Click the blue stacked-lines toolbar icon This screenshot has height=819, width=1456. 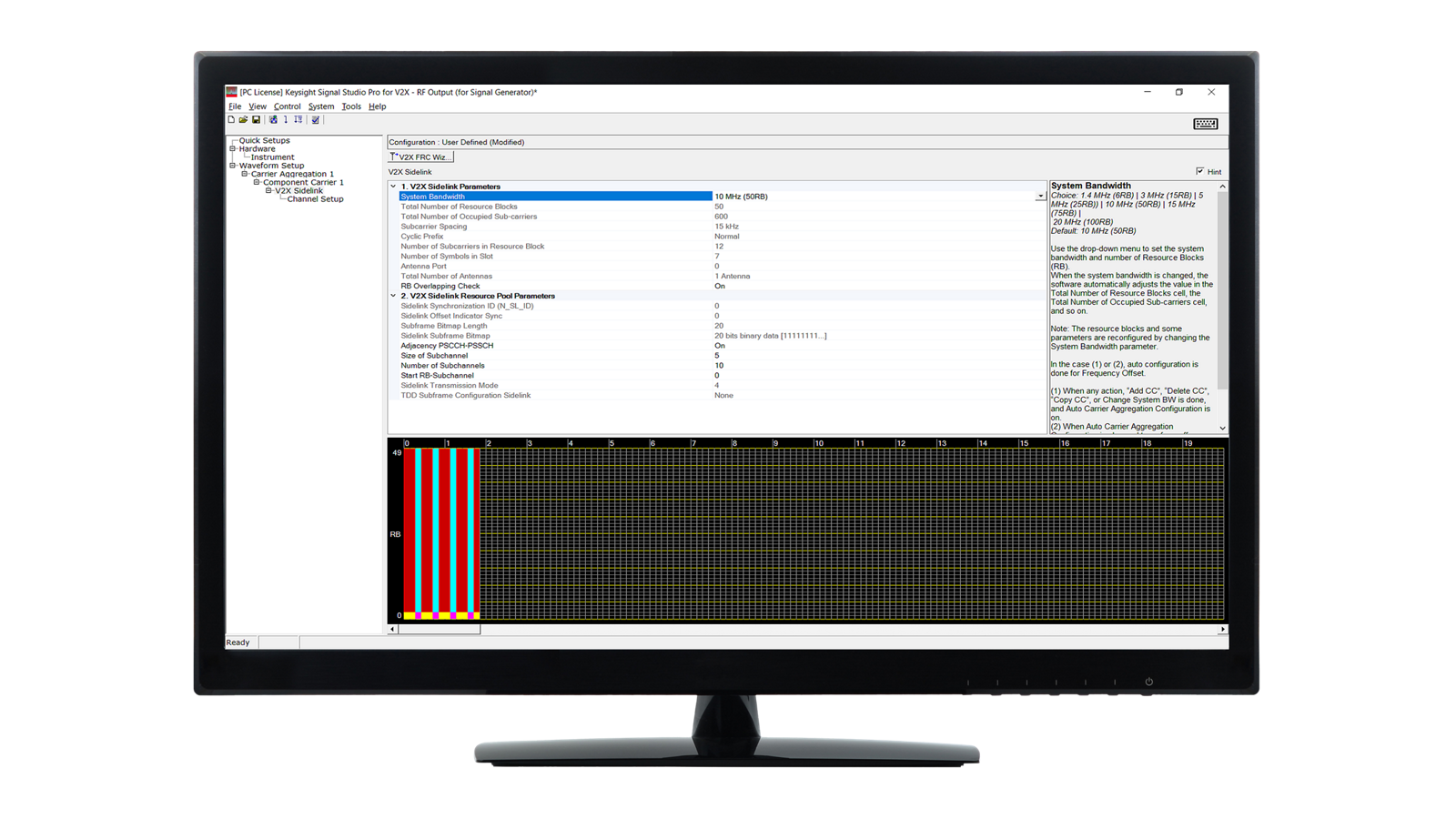pos(298,119)
